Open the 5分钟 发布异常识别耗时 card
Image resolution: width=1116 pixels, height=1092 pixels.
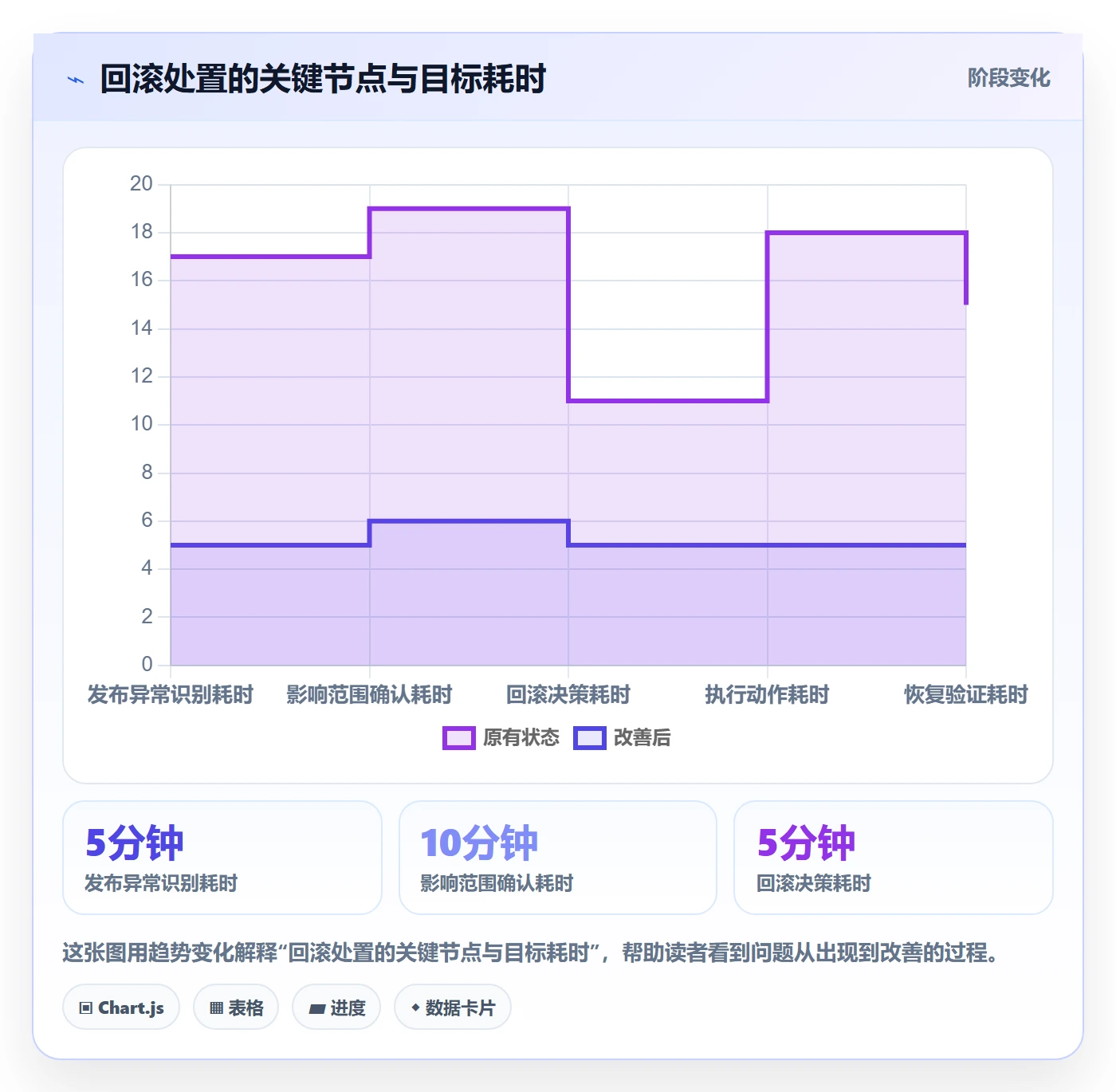pyautogui.click(x=222, y=858)
